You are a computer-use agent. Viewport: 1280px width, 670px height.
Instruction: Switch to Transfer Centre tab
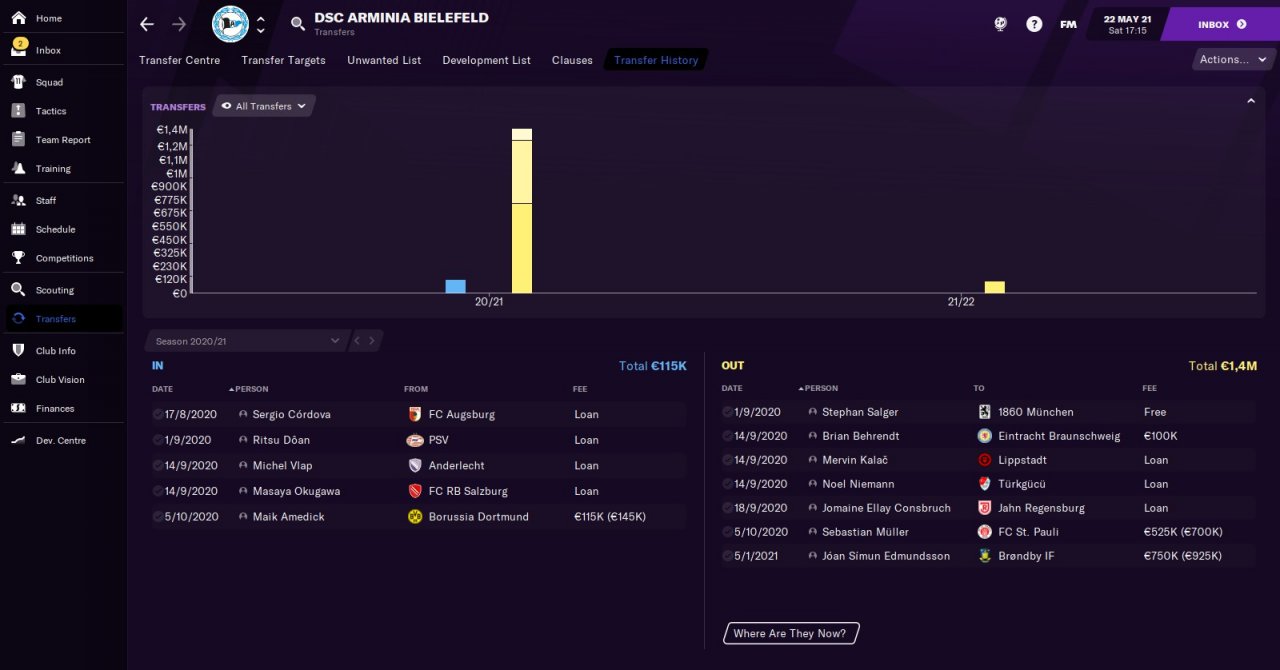(180, 60)
